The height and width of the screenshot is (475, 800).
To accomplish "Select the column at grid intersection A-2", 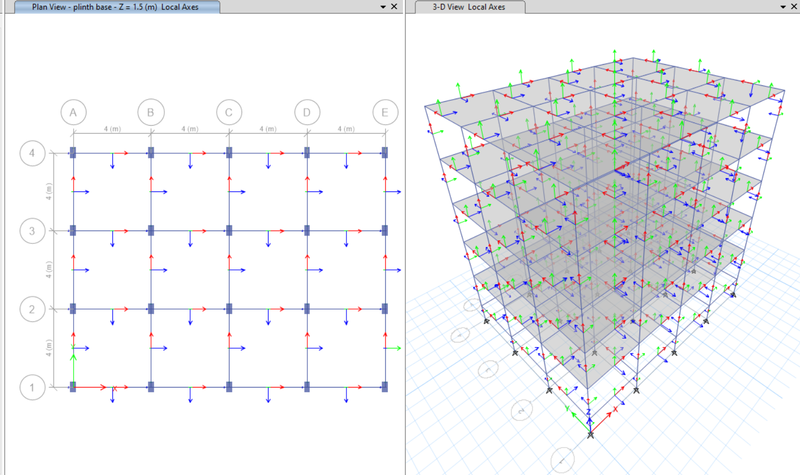I will click(x=73, y=309).
